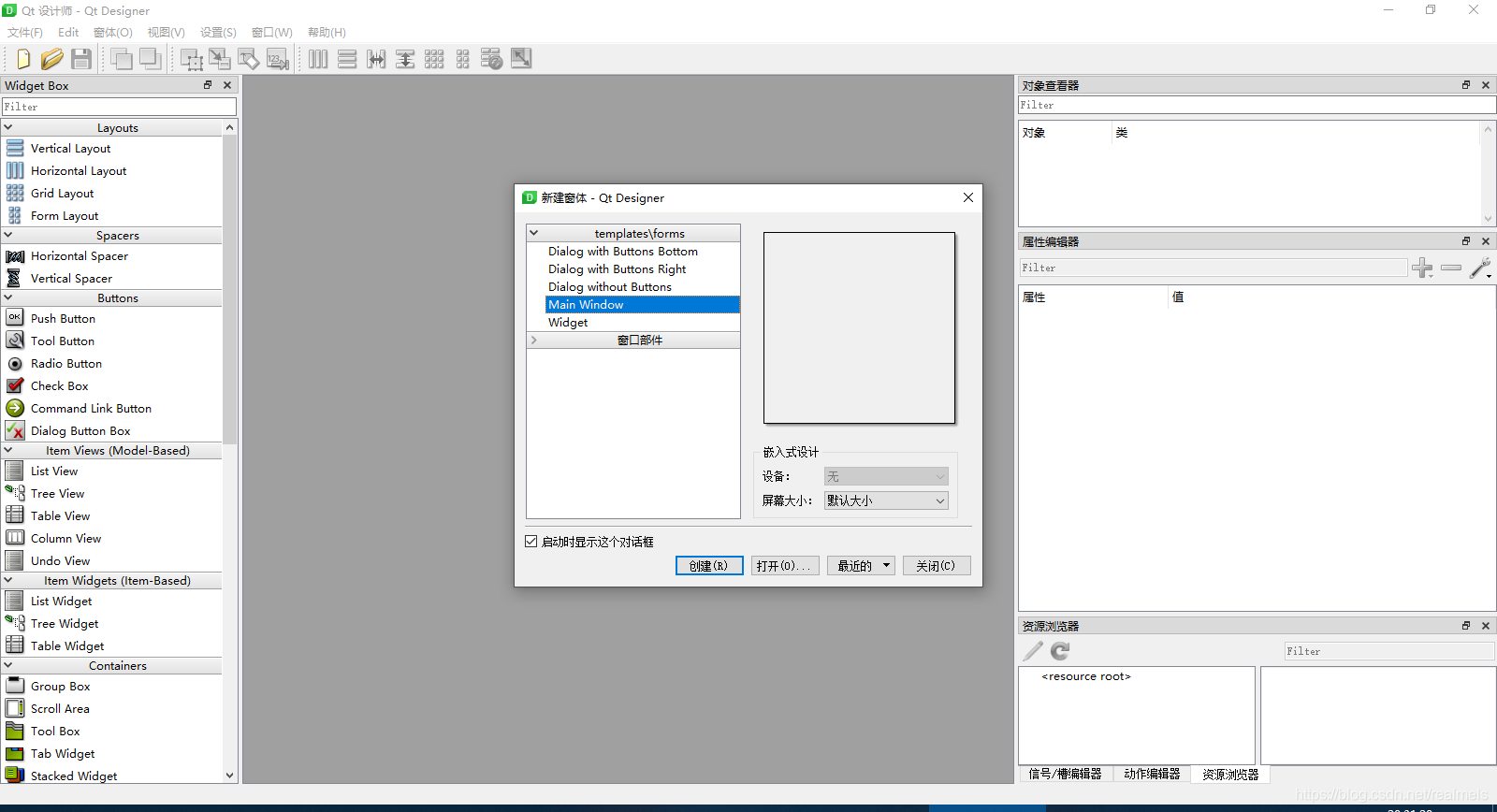Viewport: 1497px width, 812px height.
Task: Switch to the 资源浏览器 tab
Action: coord(1230,775)
